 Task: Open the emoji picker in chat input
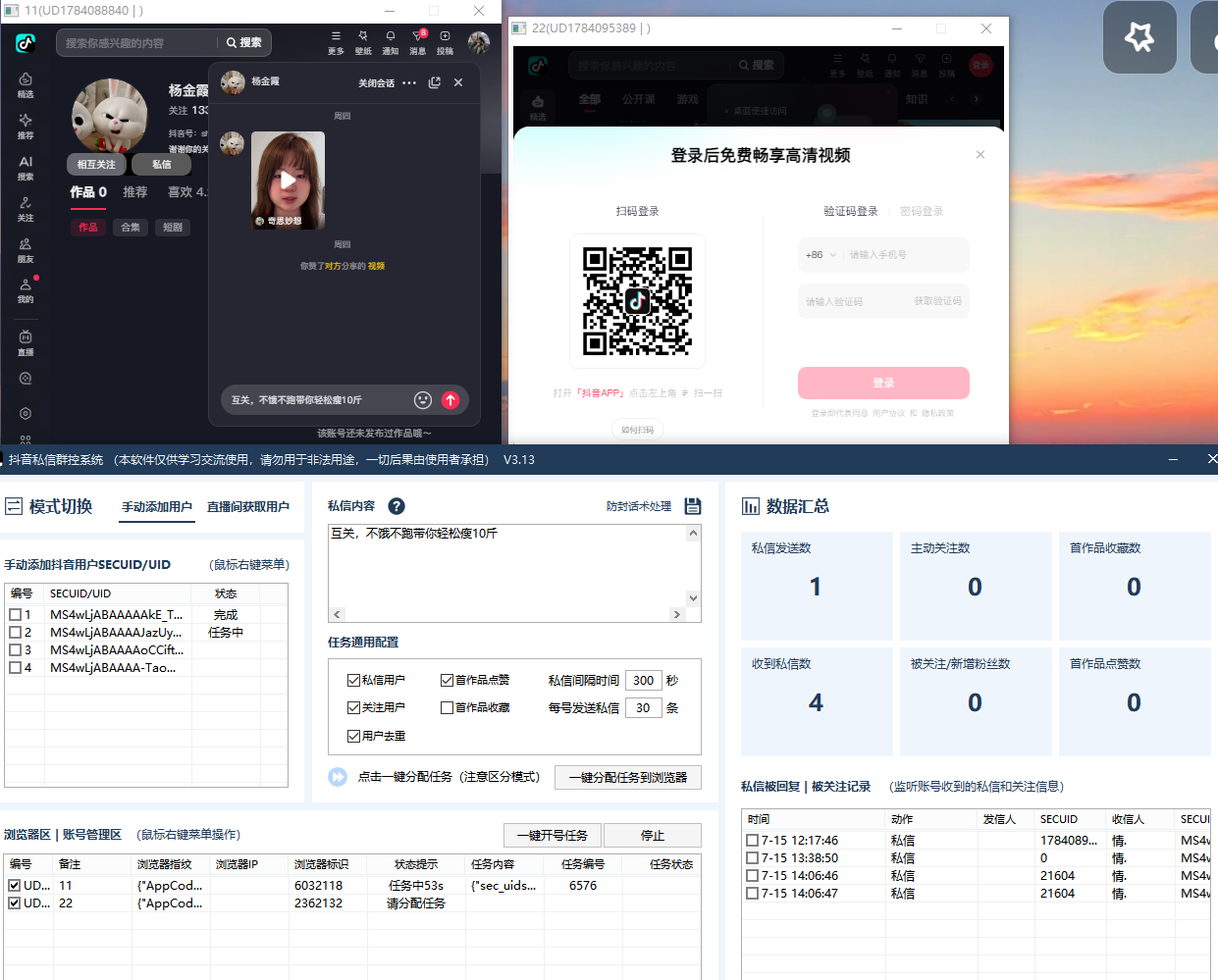pyautogui.click(x=423, y=399)
